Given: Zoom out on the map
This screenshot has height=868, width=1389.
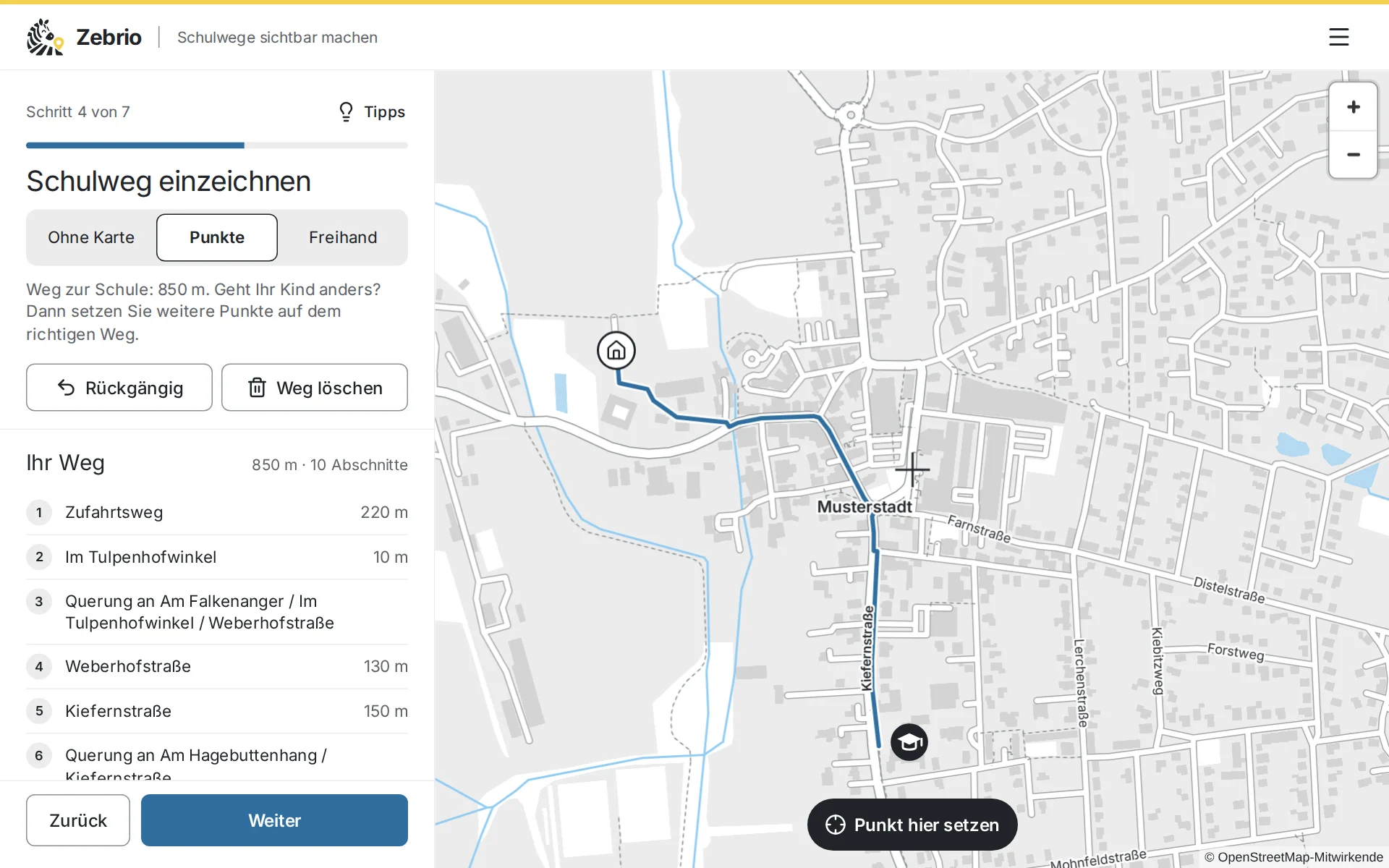Looking at the screenshot, I should click(x=1353, y=155).
